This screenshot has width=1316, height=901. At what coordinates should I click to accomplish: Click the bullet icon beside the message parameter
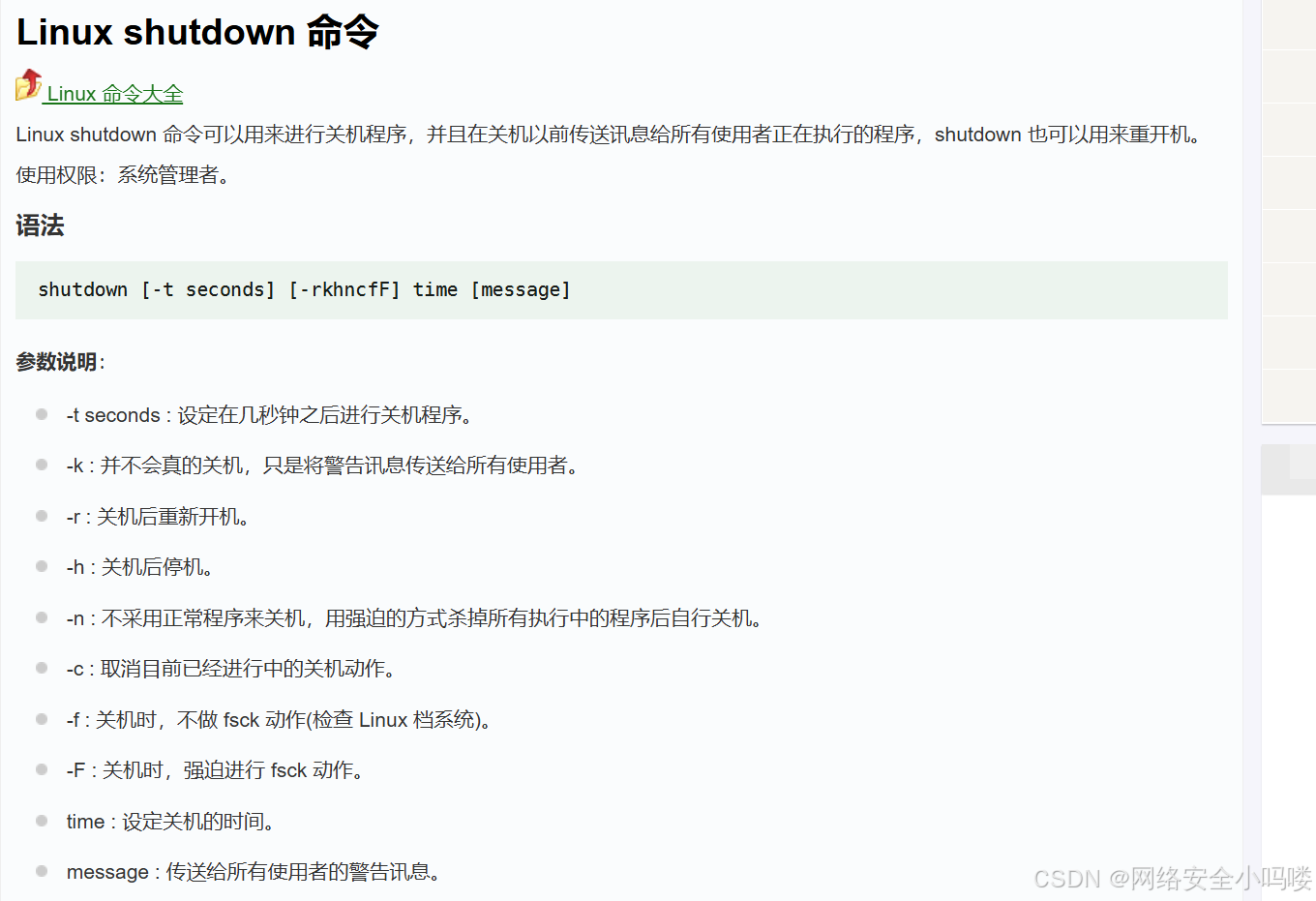[x=41, y=871]
